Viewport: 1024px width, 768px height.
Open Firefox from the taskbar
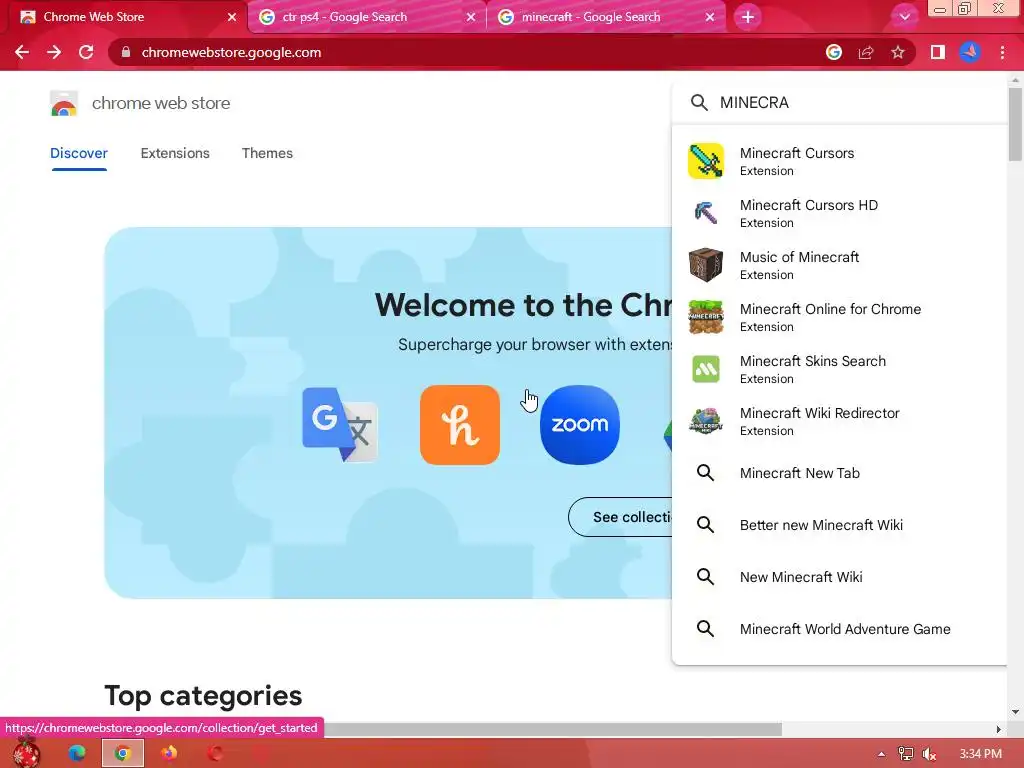click(x=169, y=753)
